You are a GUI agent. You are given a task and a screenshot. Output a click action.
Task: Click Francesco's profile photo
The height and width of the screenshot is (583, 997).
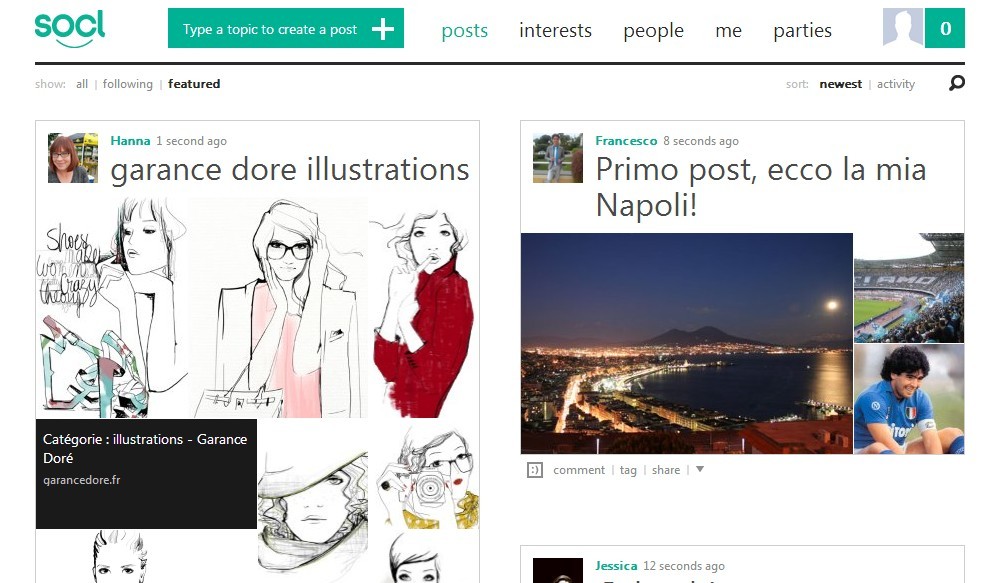[558, 158]
